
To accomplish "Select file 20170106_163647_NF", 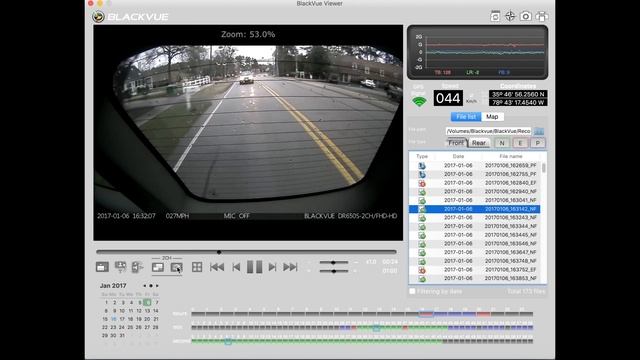I will [475, 252].
